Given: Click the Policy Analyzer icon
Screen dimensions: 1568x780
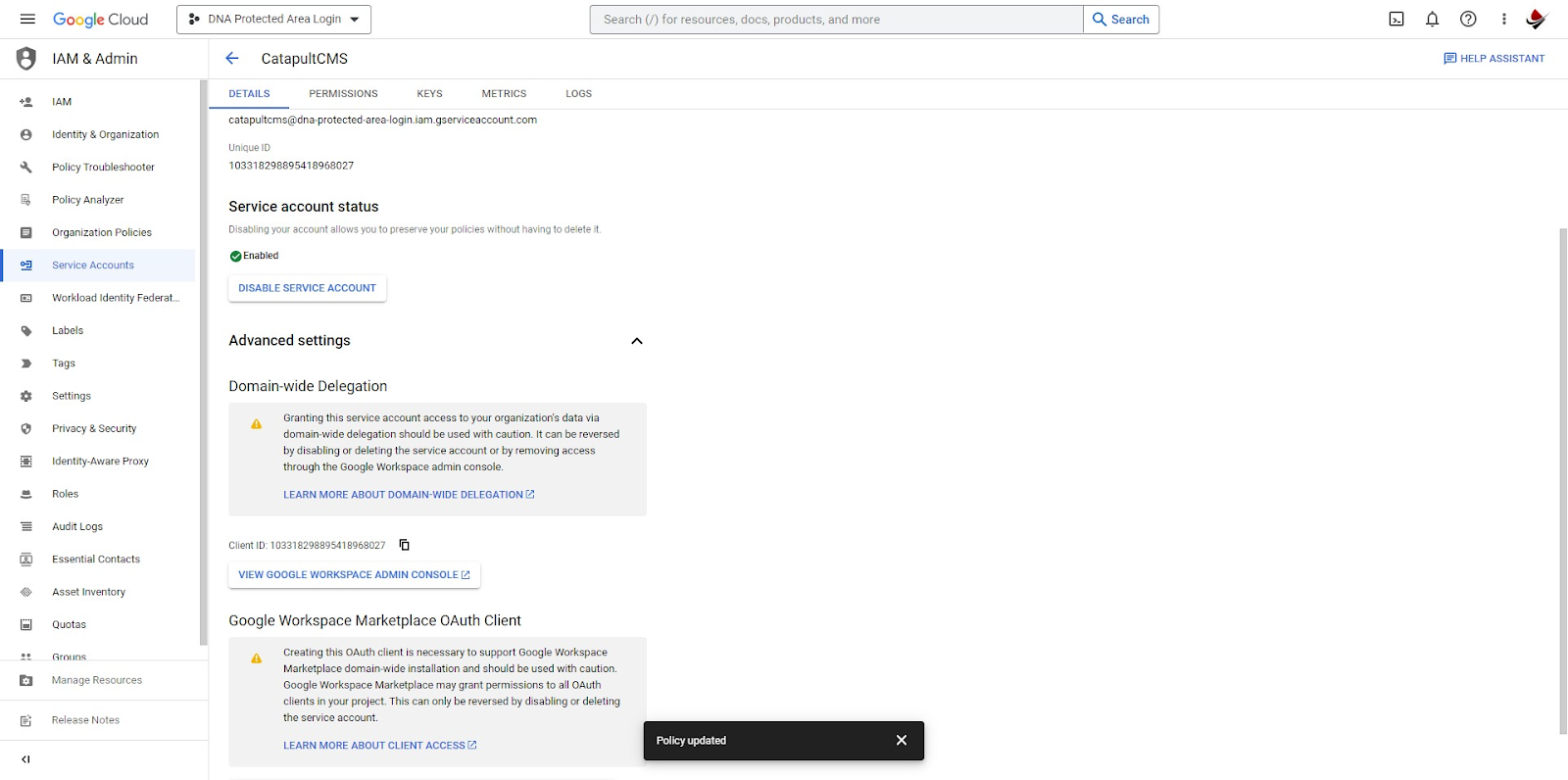Looking at the screenshot, I should coord(26,200).
